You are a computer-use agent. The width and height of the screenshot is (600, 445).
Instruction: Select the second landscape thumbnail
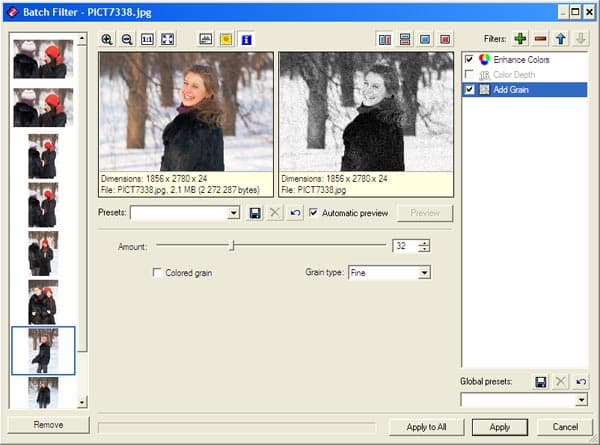point(43,108)
